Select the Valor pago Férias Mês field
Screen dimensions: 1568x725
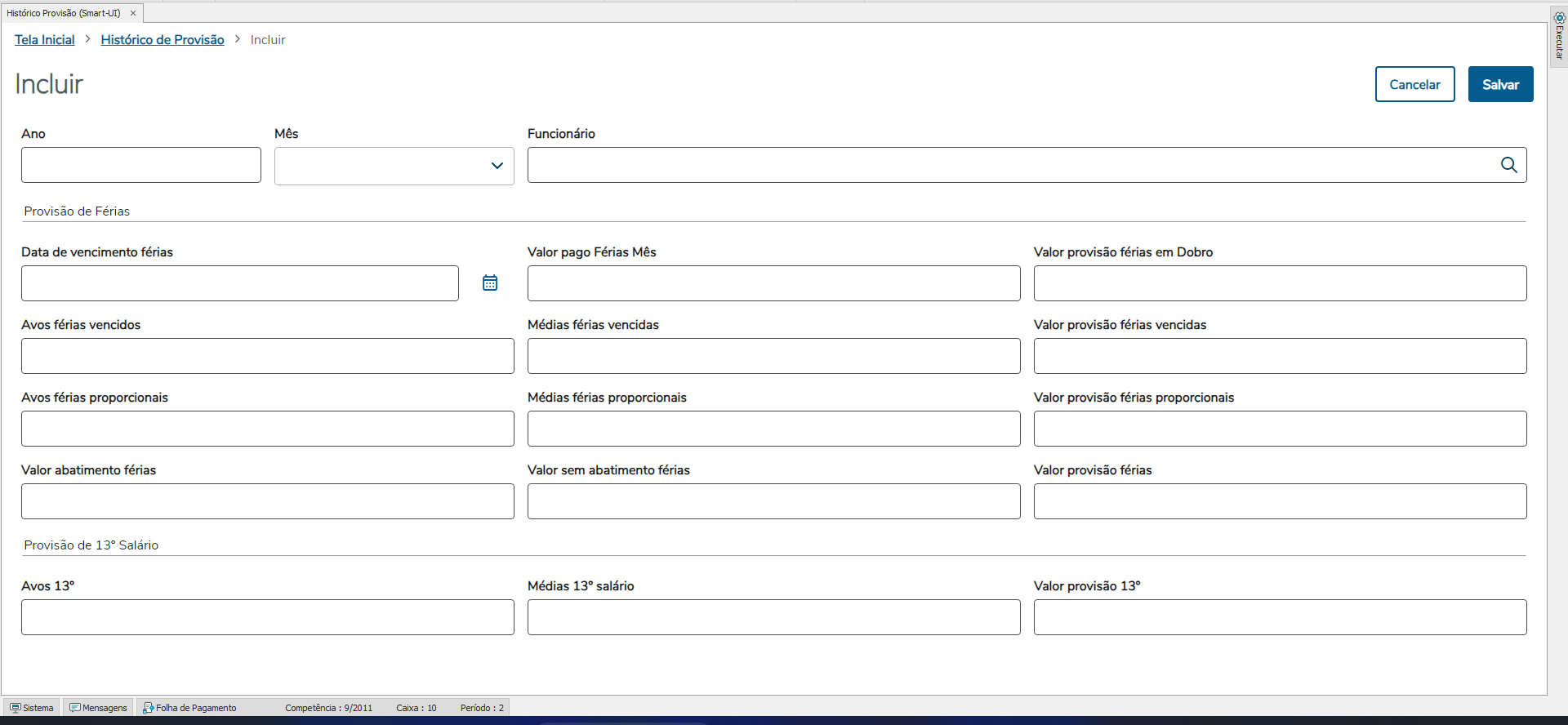click(773, 283)
